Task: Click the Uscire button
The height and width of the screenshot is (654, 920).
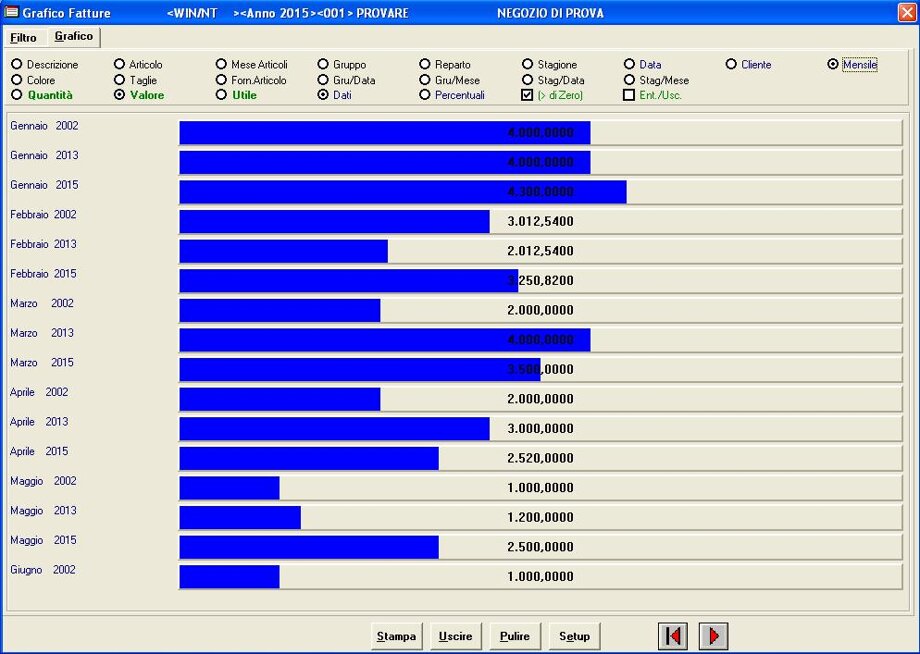Action: pos(455,636)
